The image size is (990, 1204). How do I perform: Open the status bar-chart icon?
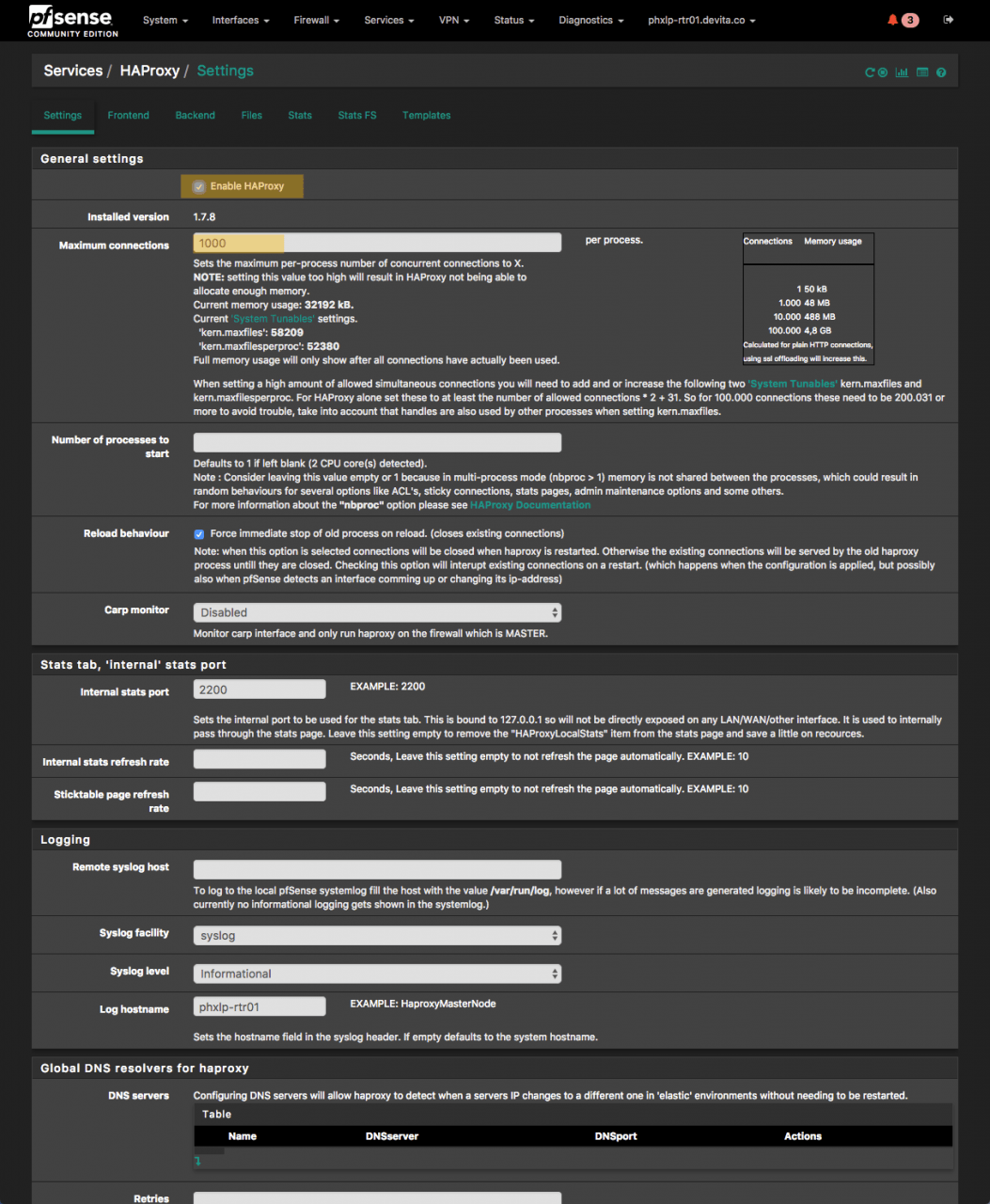[902, 72]
